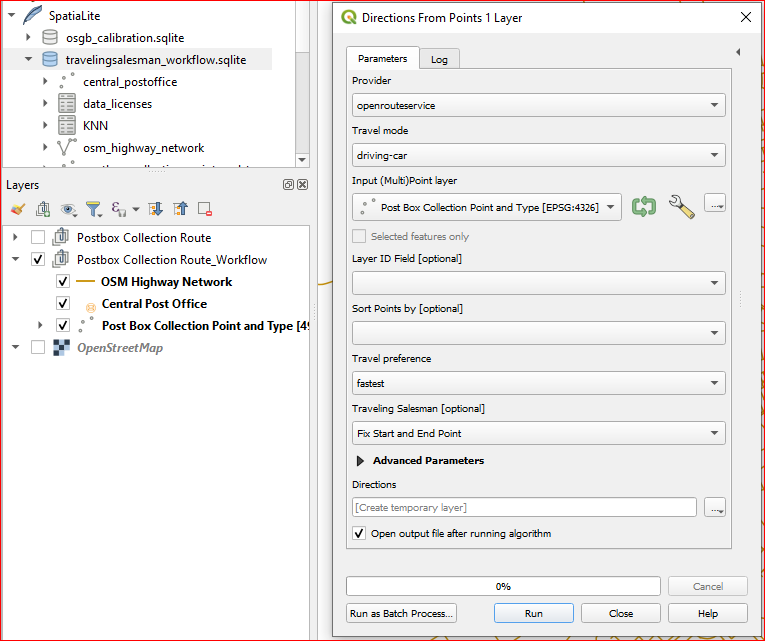Click the central_postoffice point layer icon

pyautogui.click(x=67, y=81)
